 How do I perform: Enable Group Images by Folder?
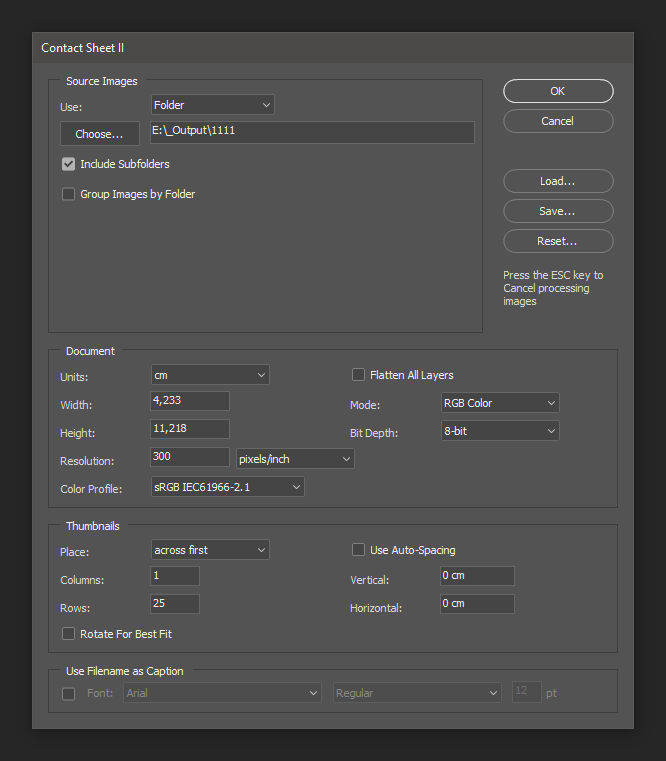coord(69,194)
